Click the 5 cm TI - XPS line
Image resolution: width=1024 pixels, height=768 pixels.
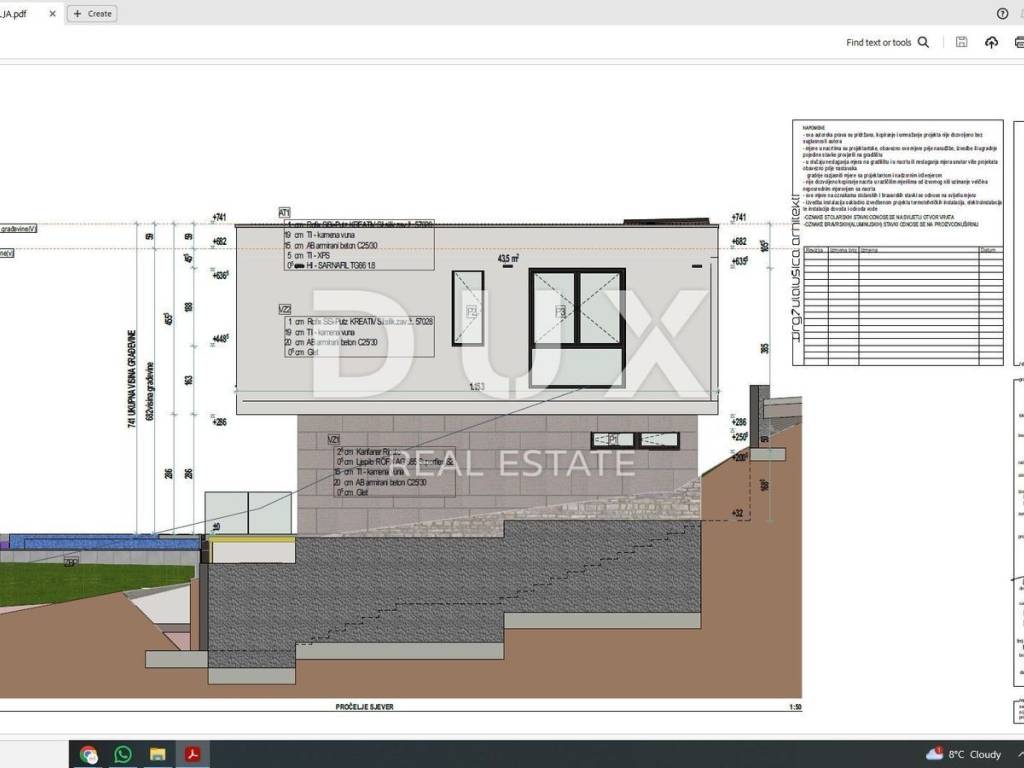point(309,256)
